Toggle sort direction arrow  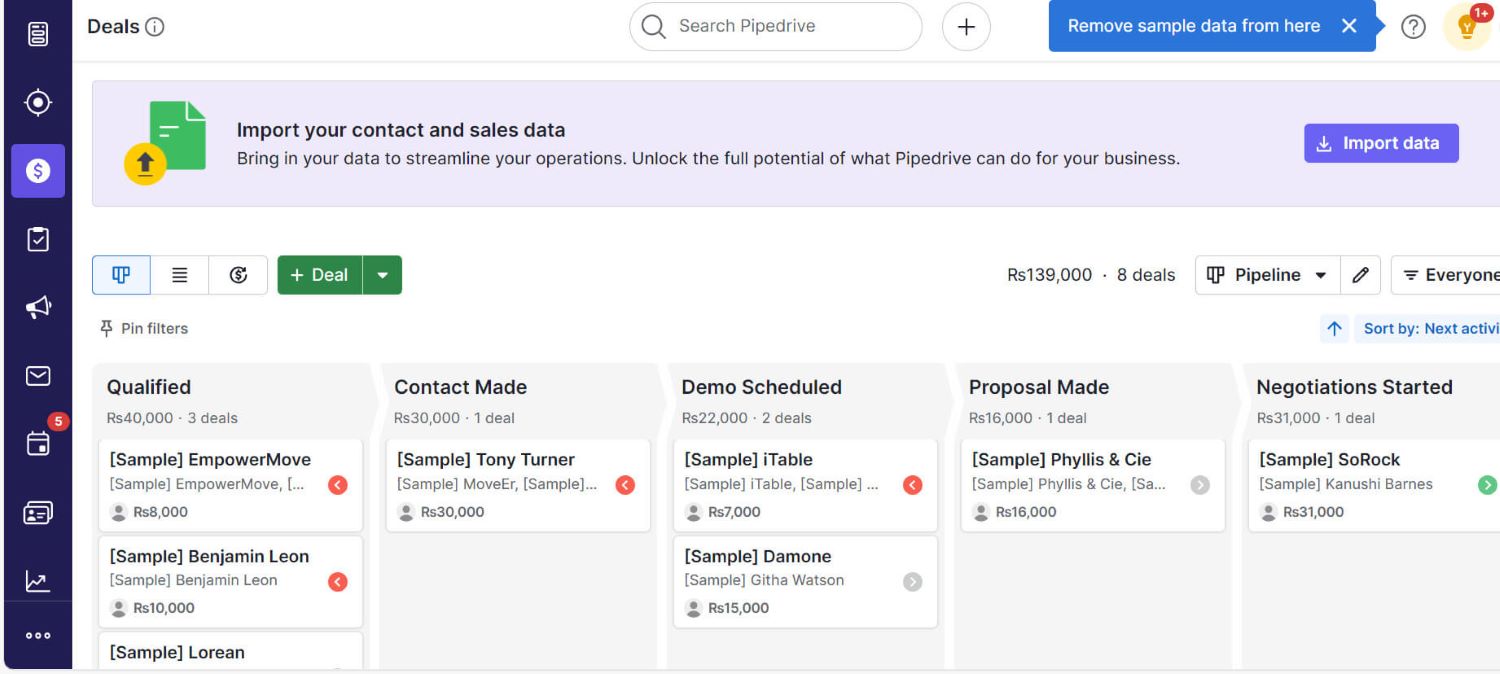pos(1334,329)
